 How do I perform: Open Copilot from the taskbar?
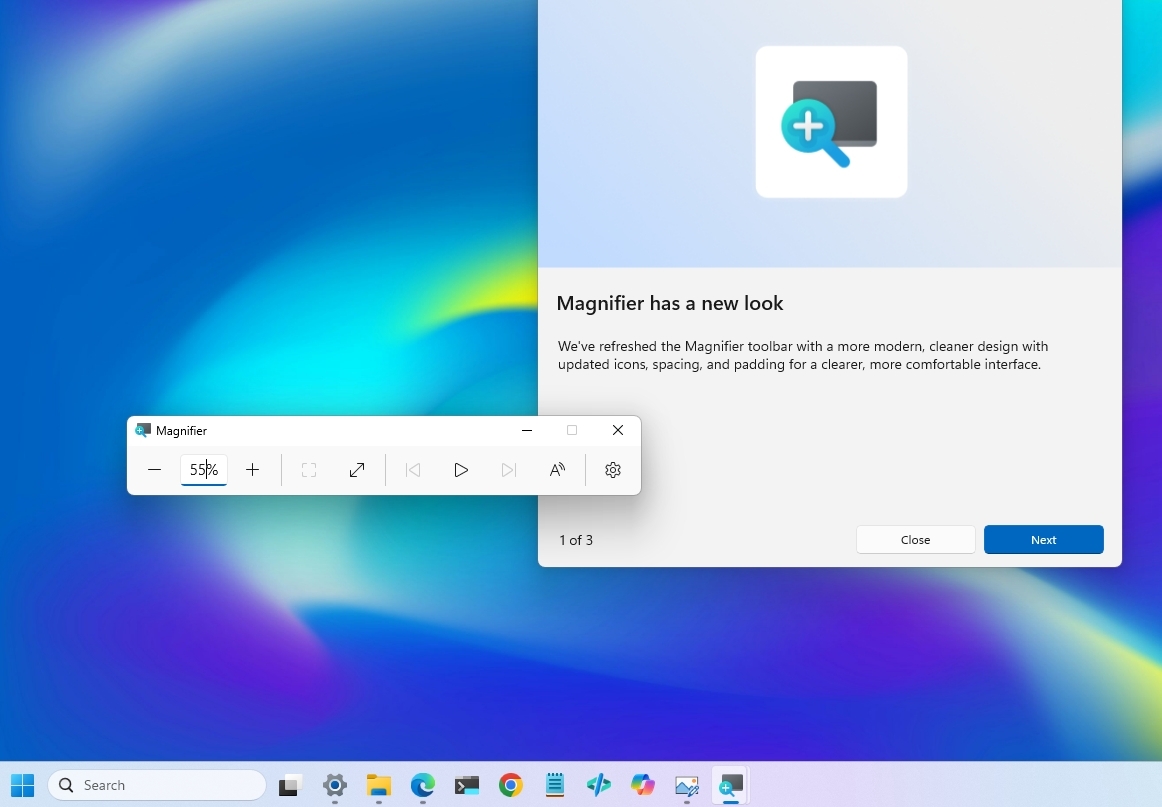click(x=643, y=786)
